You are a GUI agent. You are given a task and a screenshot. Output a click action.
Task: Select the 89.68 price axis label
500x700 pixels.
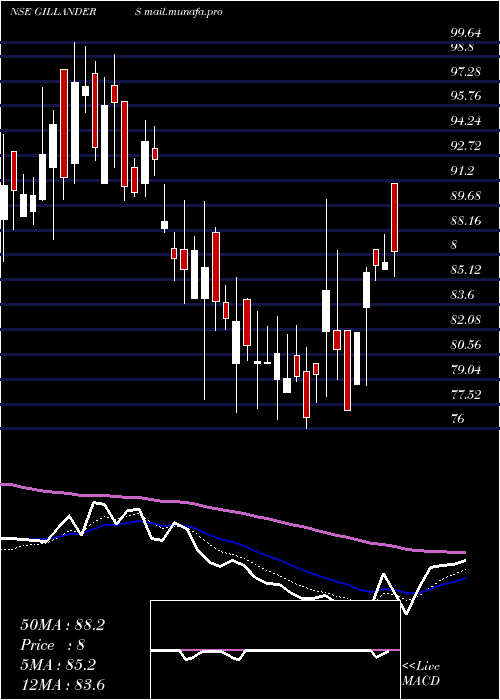[466, 196]
